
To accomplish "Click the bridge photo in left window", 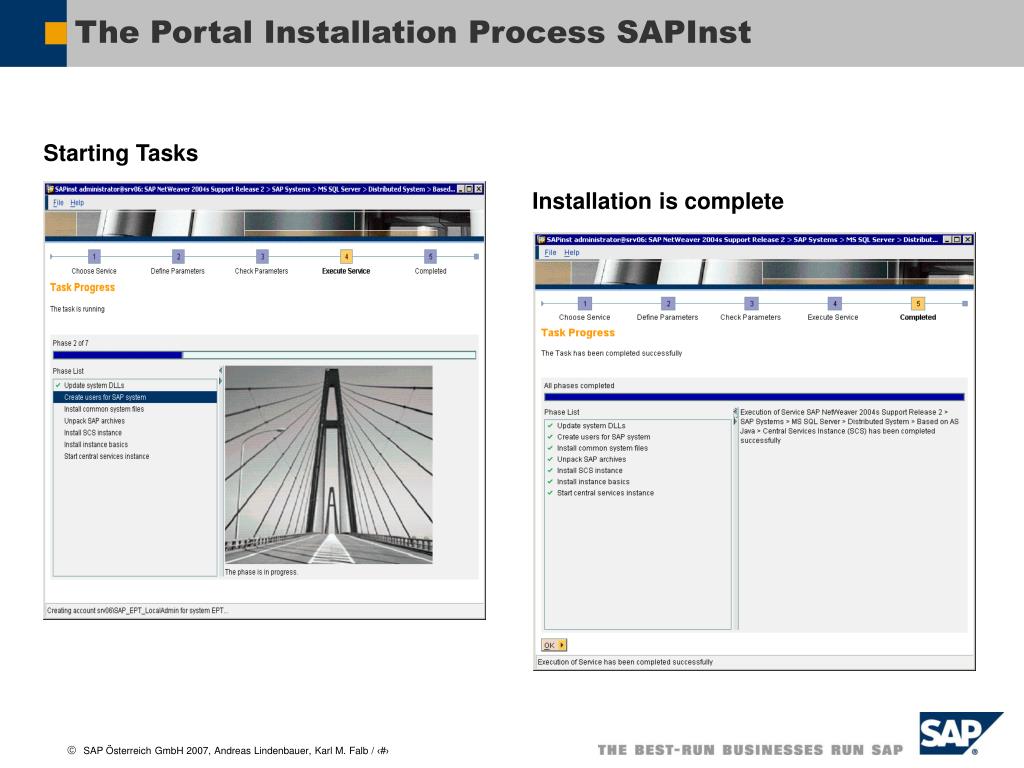I will click(328, 464).
